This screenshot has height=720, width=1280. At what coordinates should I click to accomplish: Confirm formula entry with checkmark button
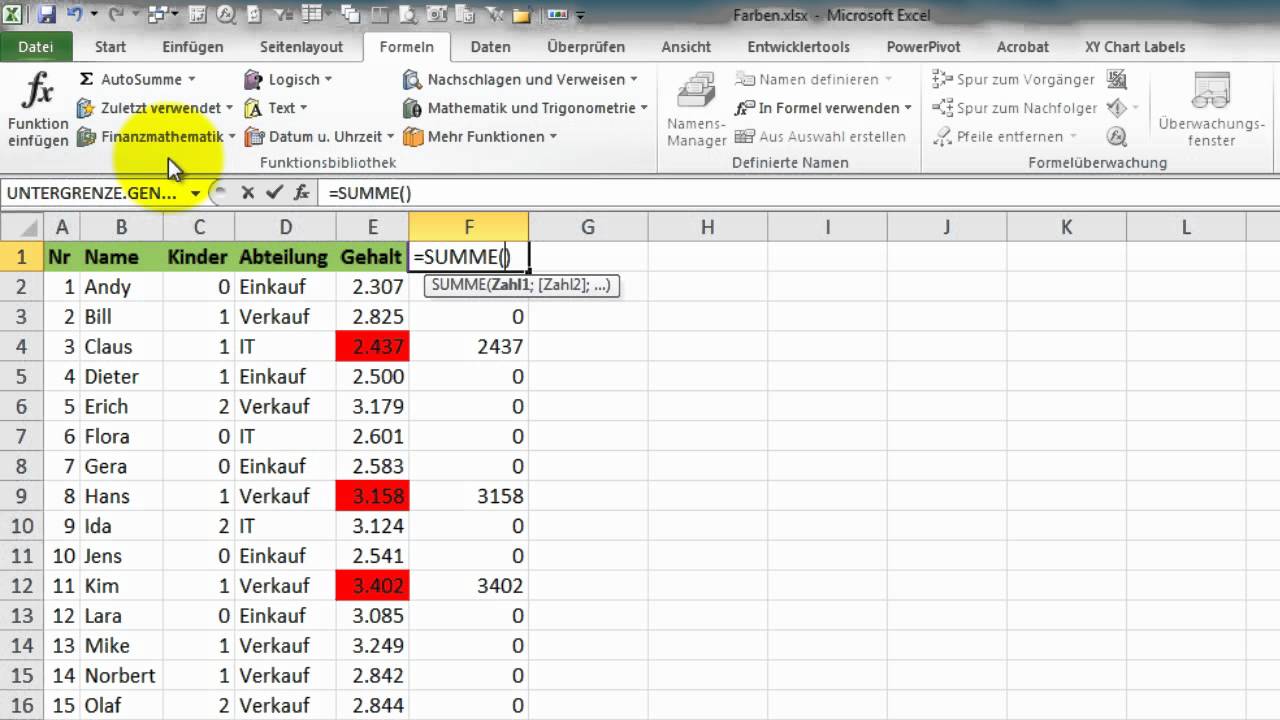tap(274, 193)
